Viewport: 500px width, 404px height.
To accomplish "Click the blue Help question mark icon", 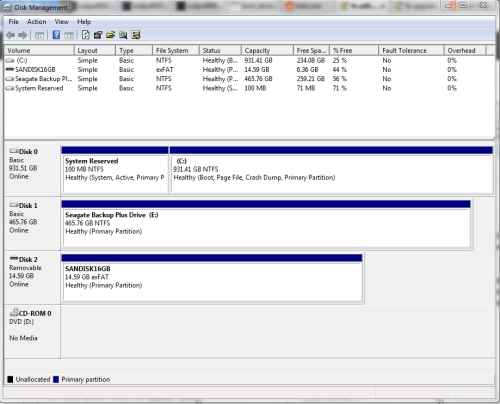I will (56, 35).
